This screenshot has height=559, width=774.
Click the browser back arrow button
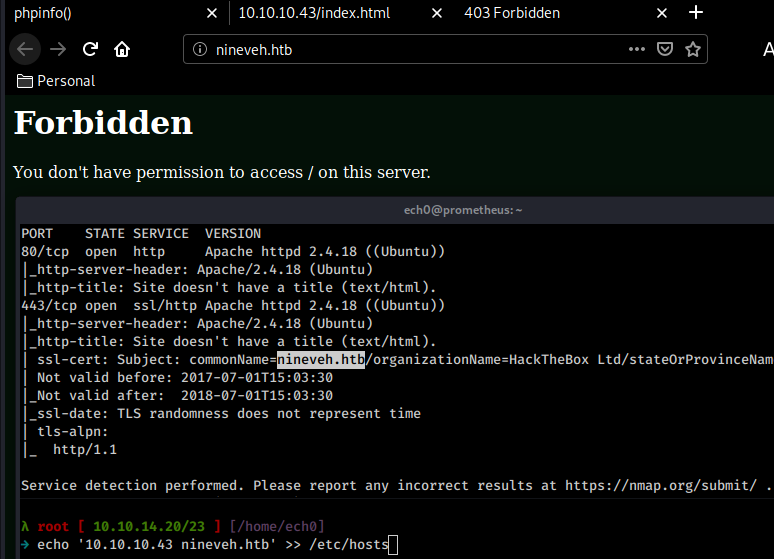coord(25,49)
